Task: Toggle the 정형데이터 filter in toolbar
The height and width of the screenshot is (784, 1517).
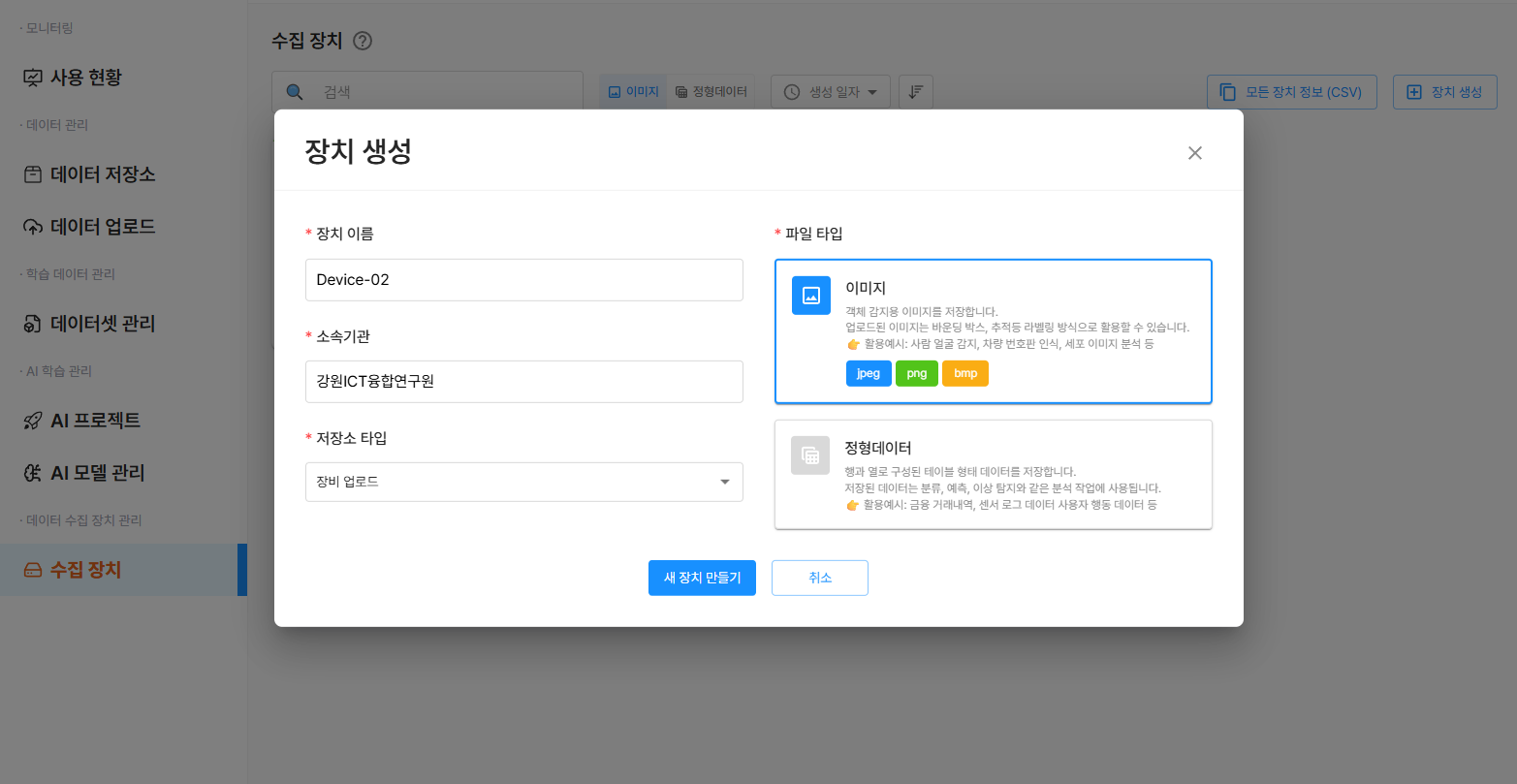Action: point(711,92)
